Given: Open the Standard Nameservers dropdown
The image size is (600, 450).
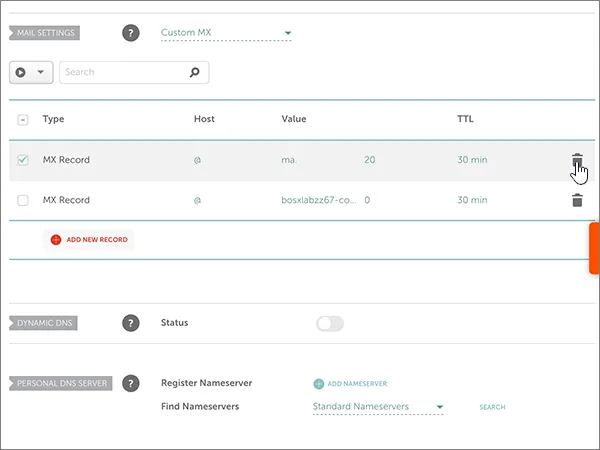Looking at the screenshot, I should (x=378, y=407).
